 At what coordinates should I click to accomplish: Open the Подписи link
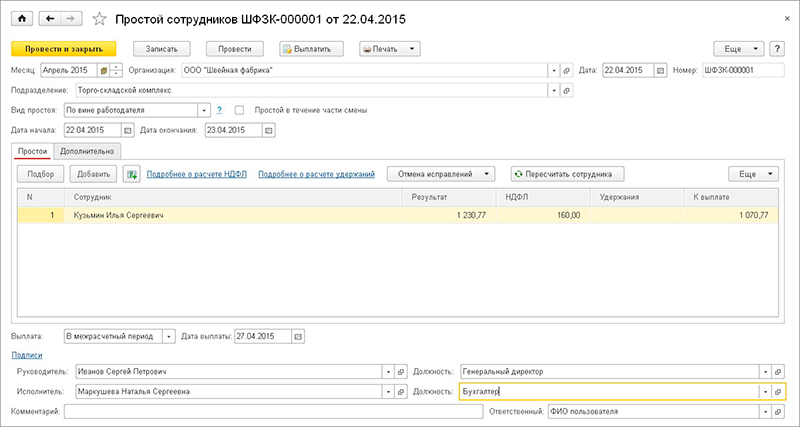click(27, 355)
